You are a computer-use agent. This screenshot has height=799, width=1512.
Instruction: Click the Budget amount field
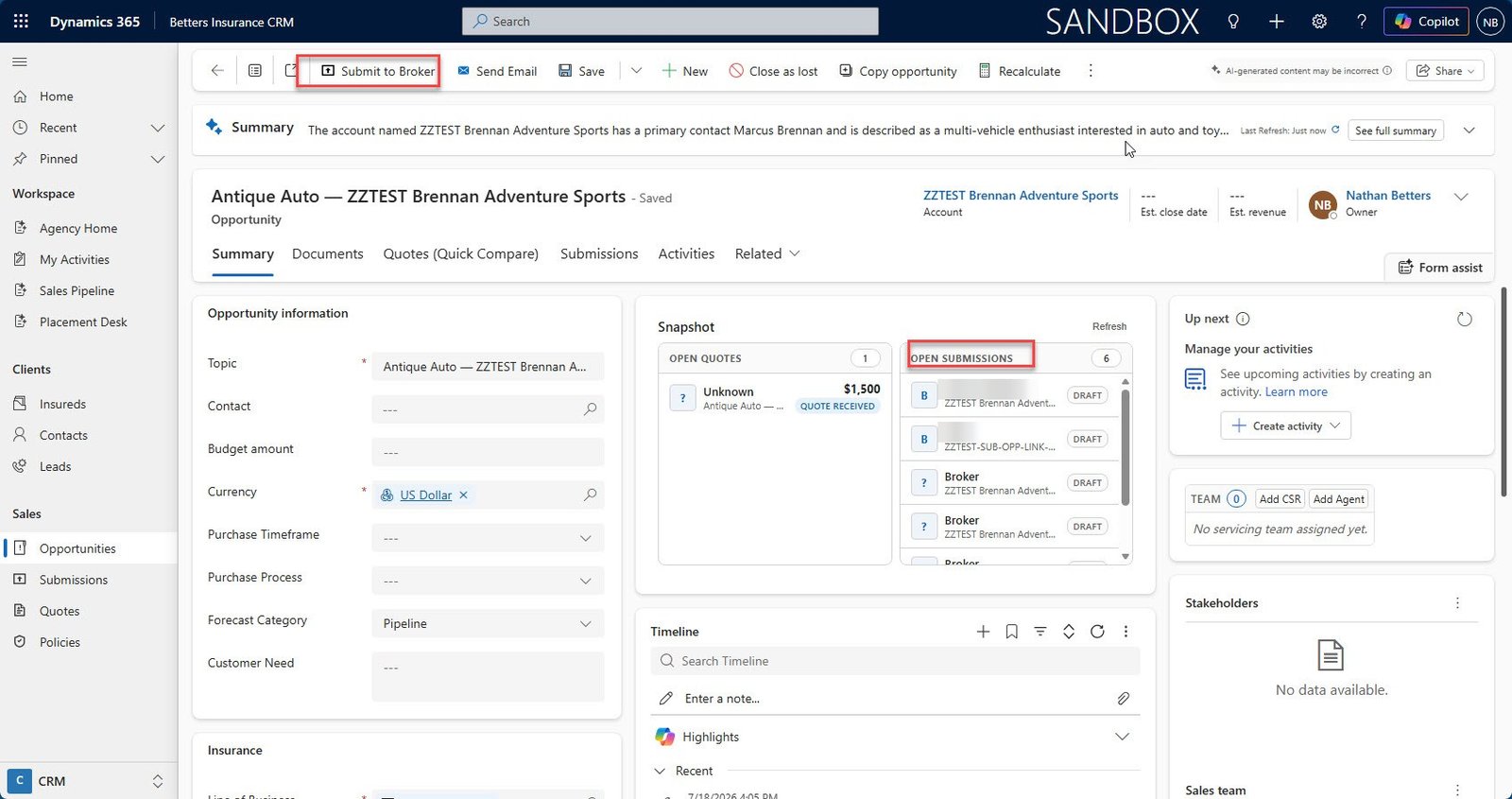pyautogui.click(x=488, y=452)
